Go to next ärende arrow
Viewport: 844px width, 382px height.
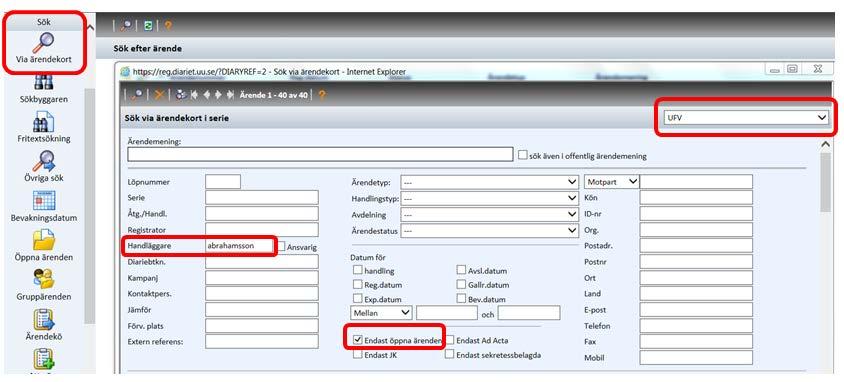click(218, 94)
